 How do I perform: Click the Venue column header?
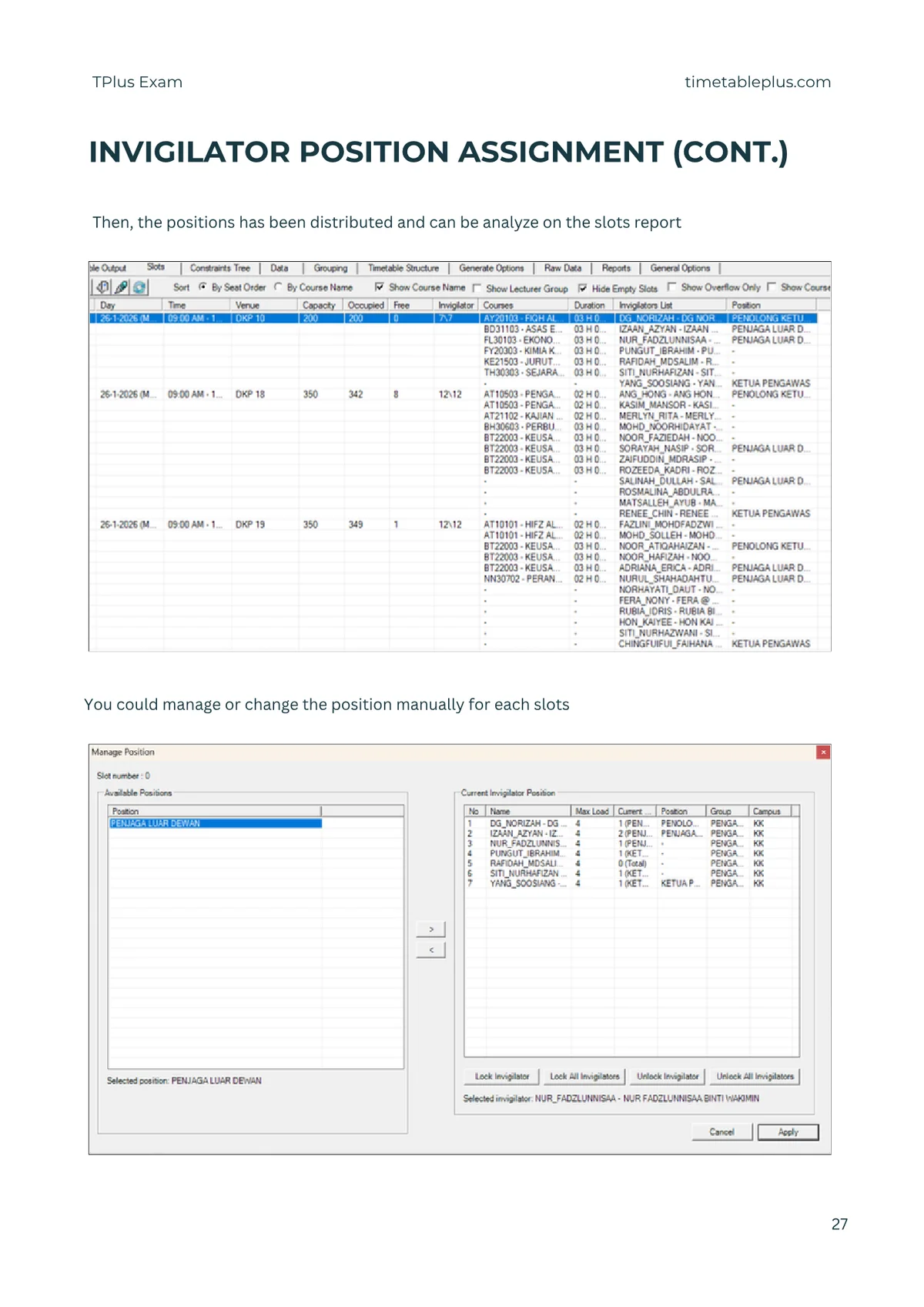[x=264, y=305]
